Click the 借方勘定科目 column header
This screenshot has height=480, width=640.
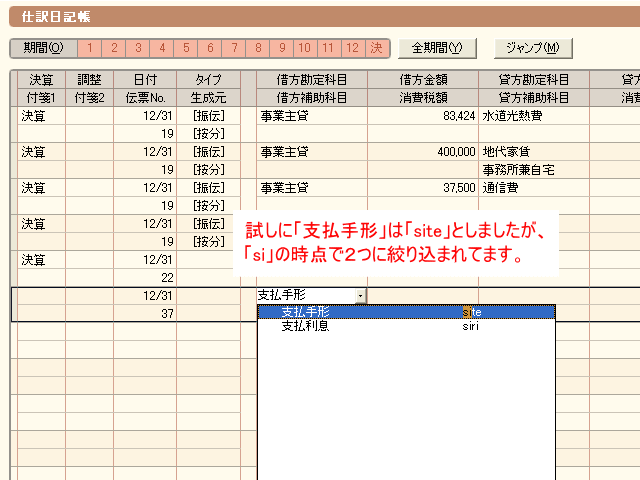[x=312, y=80]
